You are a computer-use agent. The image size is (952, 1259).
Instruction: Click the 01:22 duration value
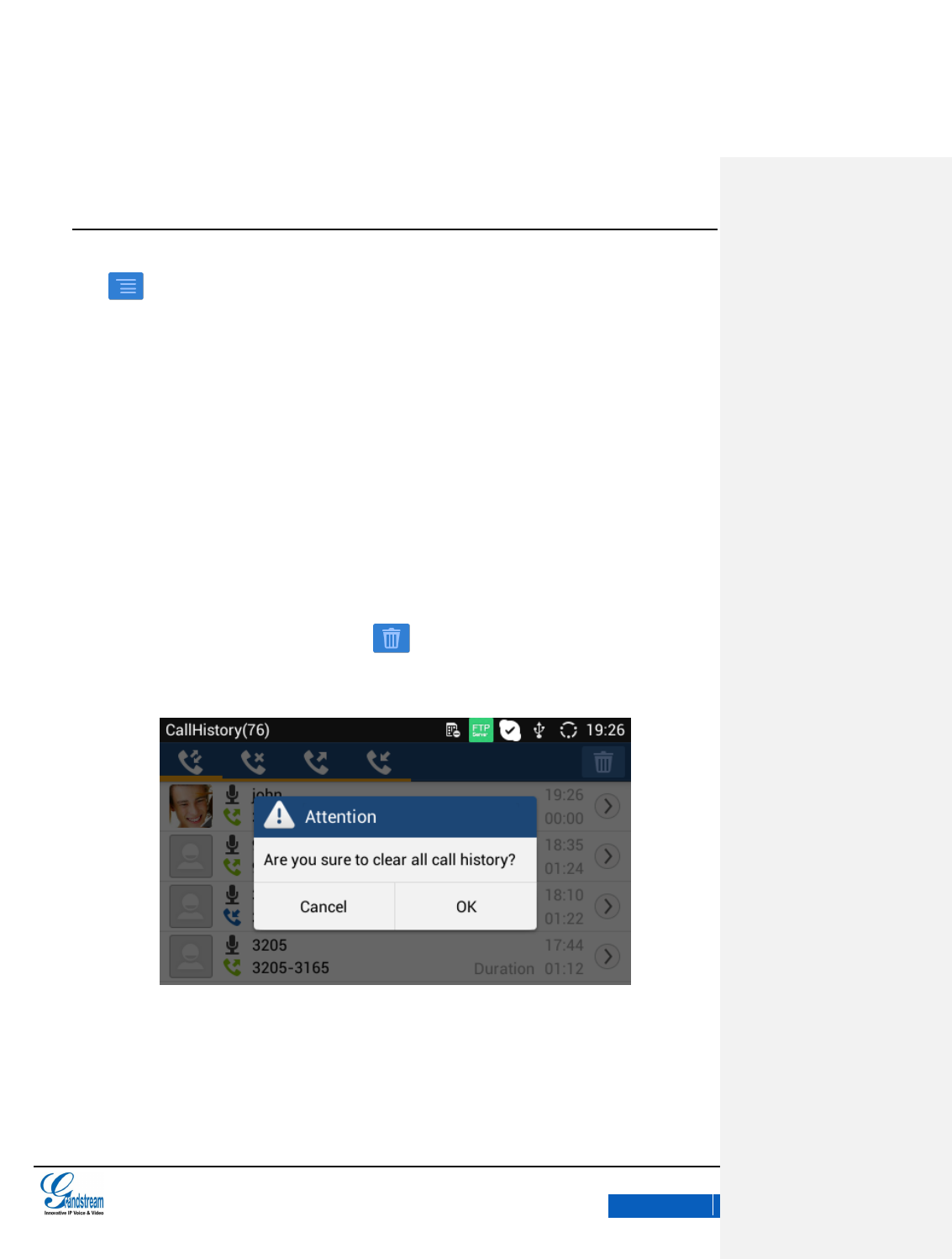(x=564, y=919)
